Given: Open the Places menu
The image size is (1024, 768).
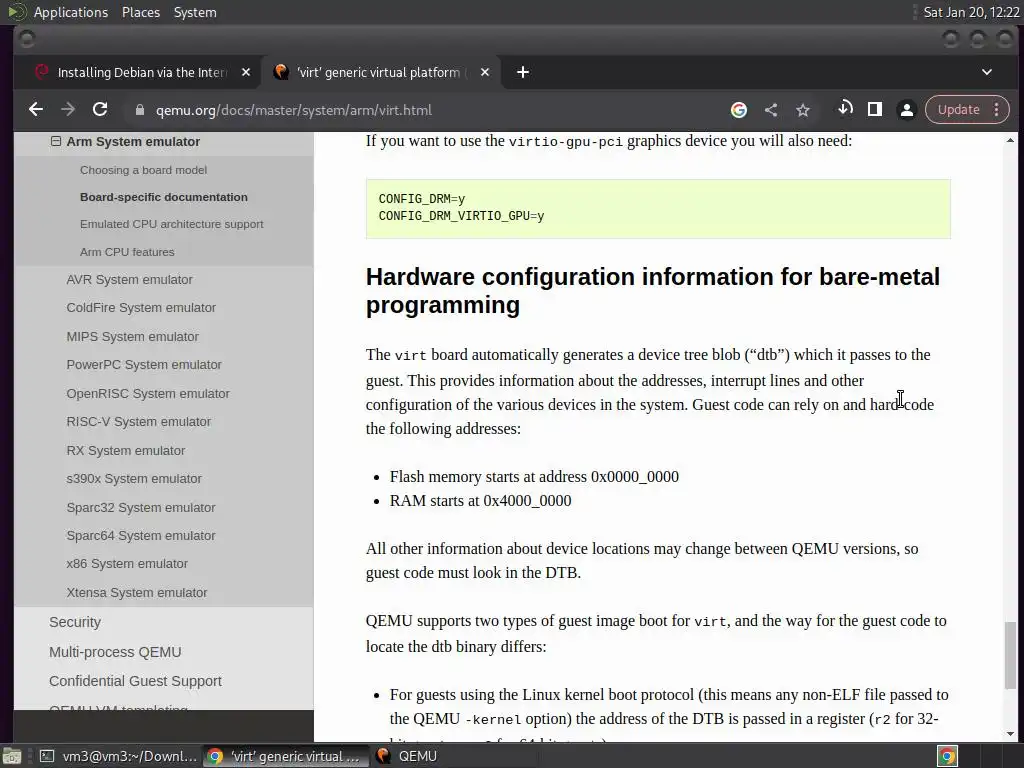Looking at the screenshot, I should (x=141, y=12).
